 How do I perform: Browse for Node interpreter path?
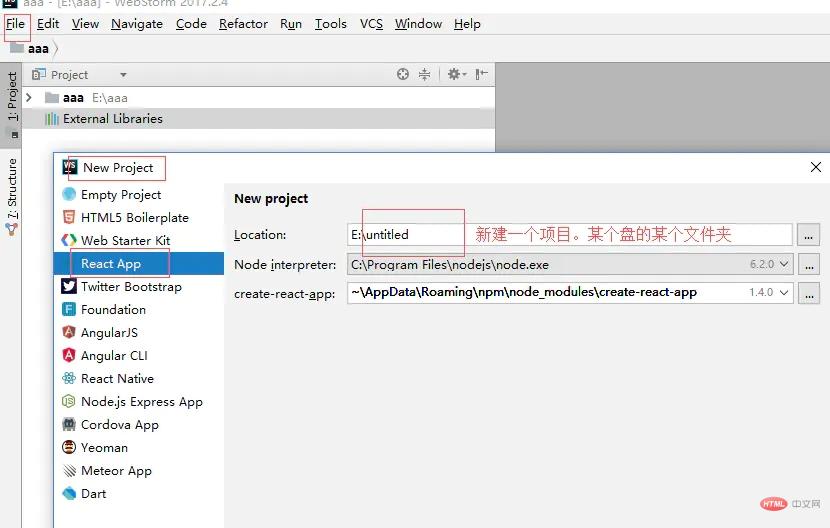pos(809,264)
